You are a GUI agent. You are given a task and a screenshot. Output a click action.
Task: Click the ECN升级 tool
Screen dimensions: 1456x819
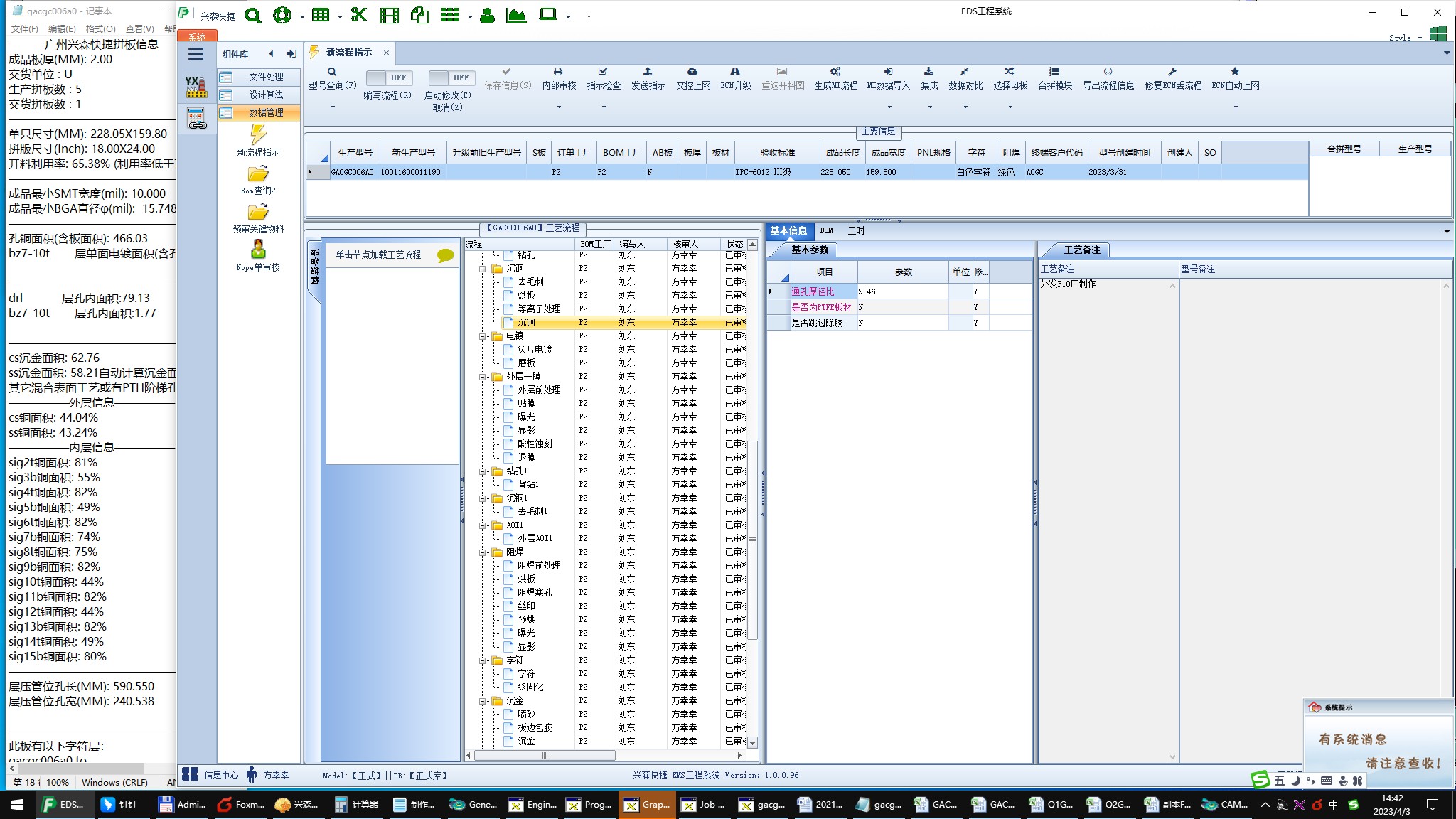735,78
